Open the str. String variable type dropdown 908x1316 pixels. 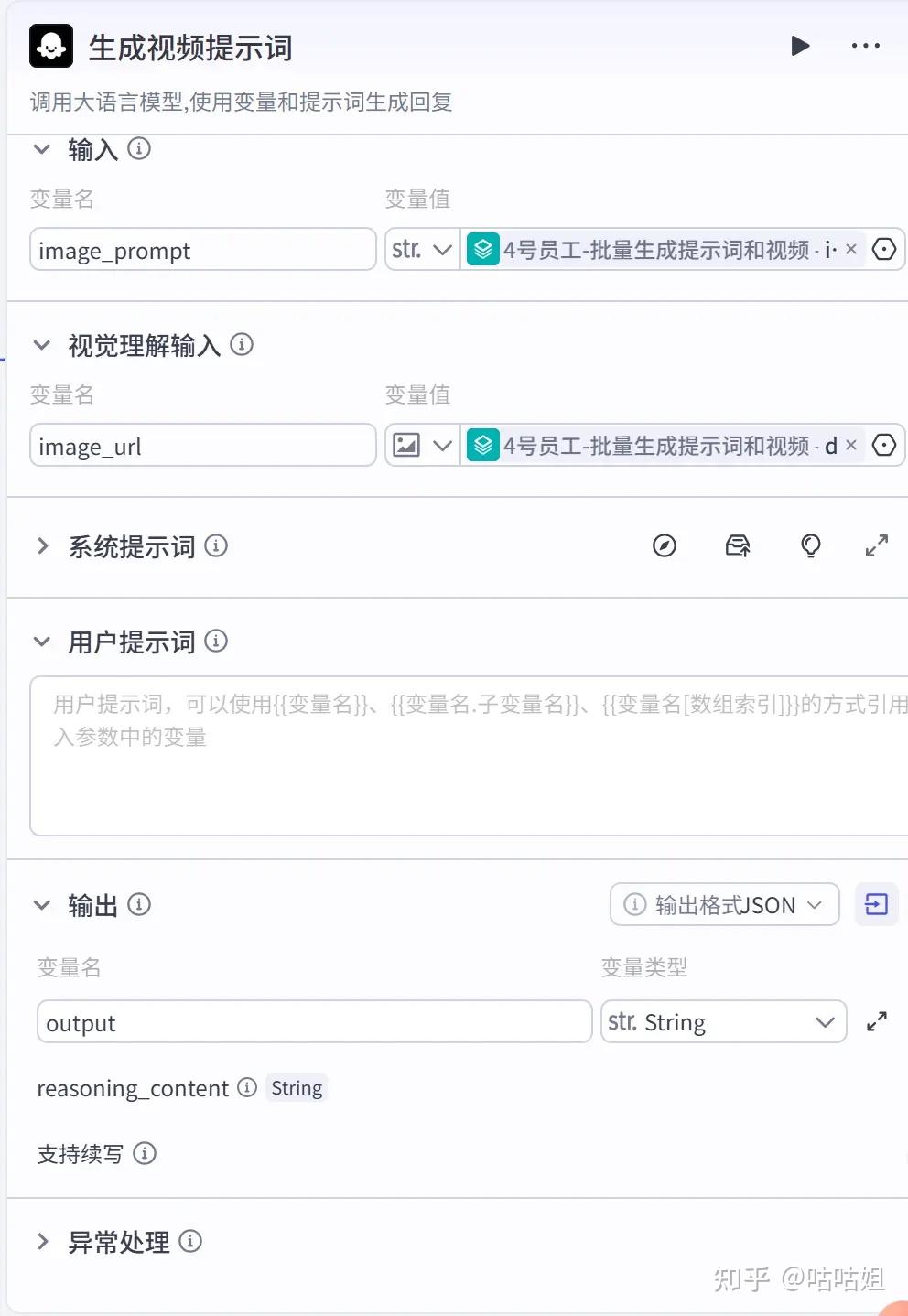[x=722, y=1022]
